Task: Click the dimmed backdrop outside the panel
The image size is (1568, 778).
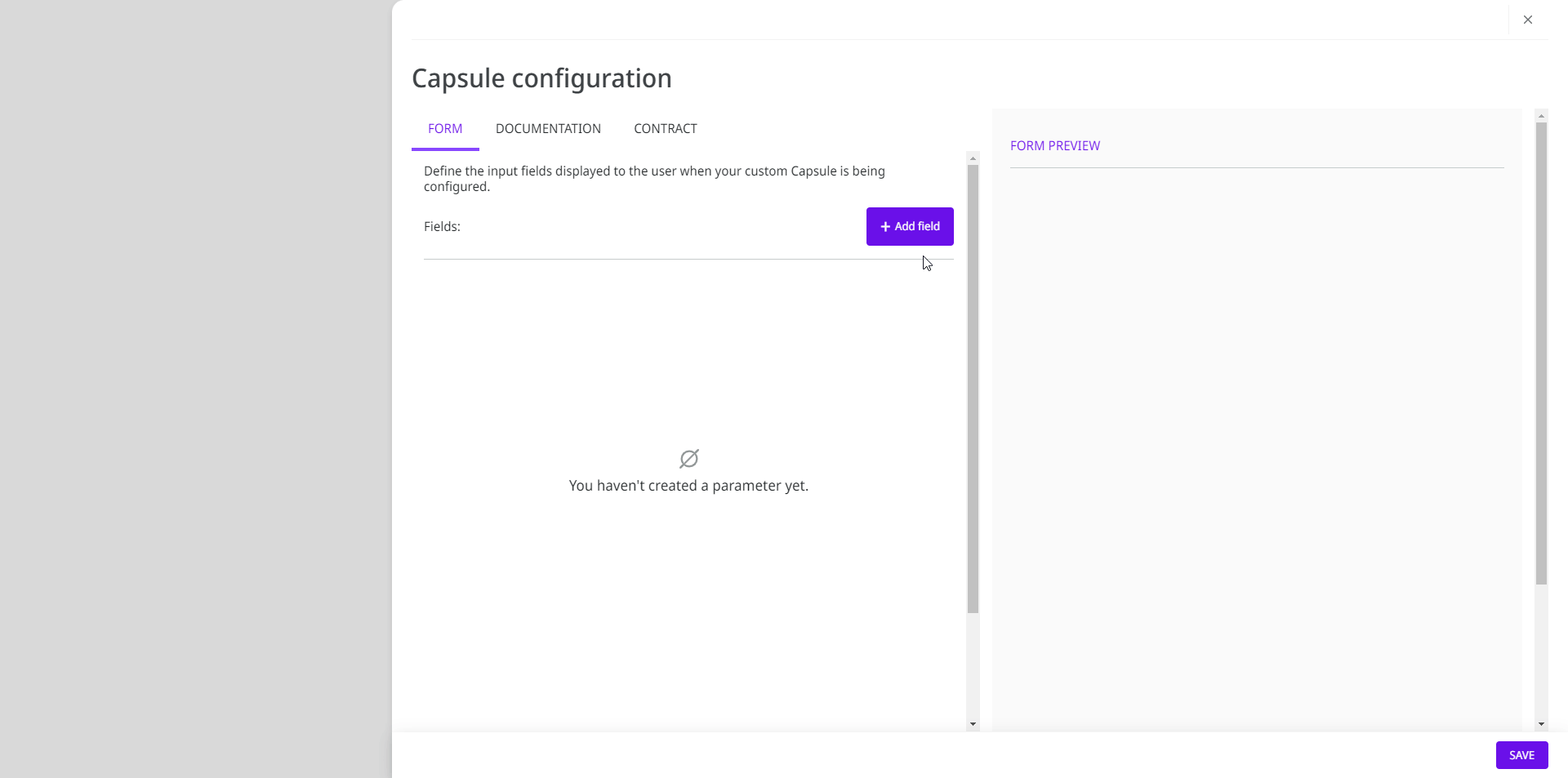Action: [196, 389]
